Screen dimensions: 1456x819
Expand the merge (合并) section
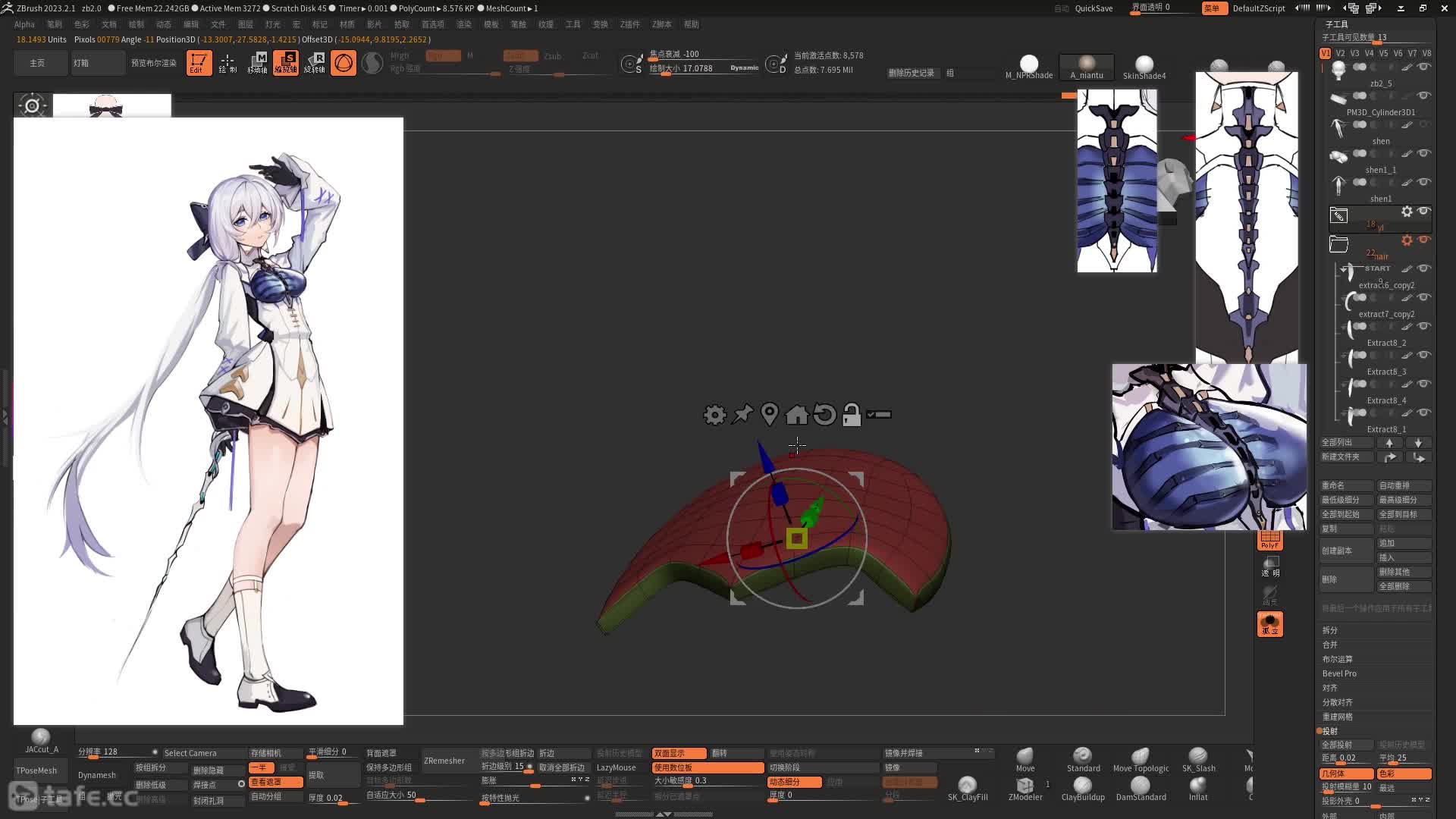(x=1329, y=645)
